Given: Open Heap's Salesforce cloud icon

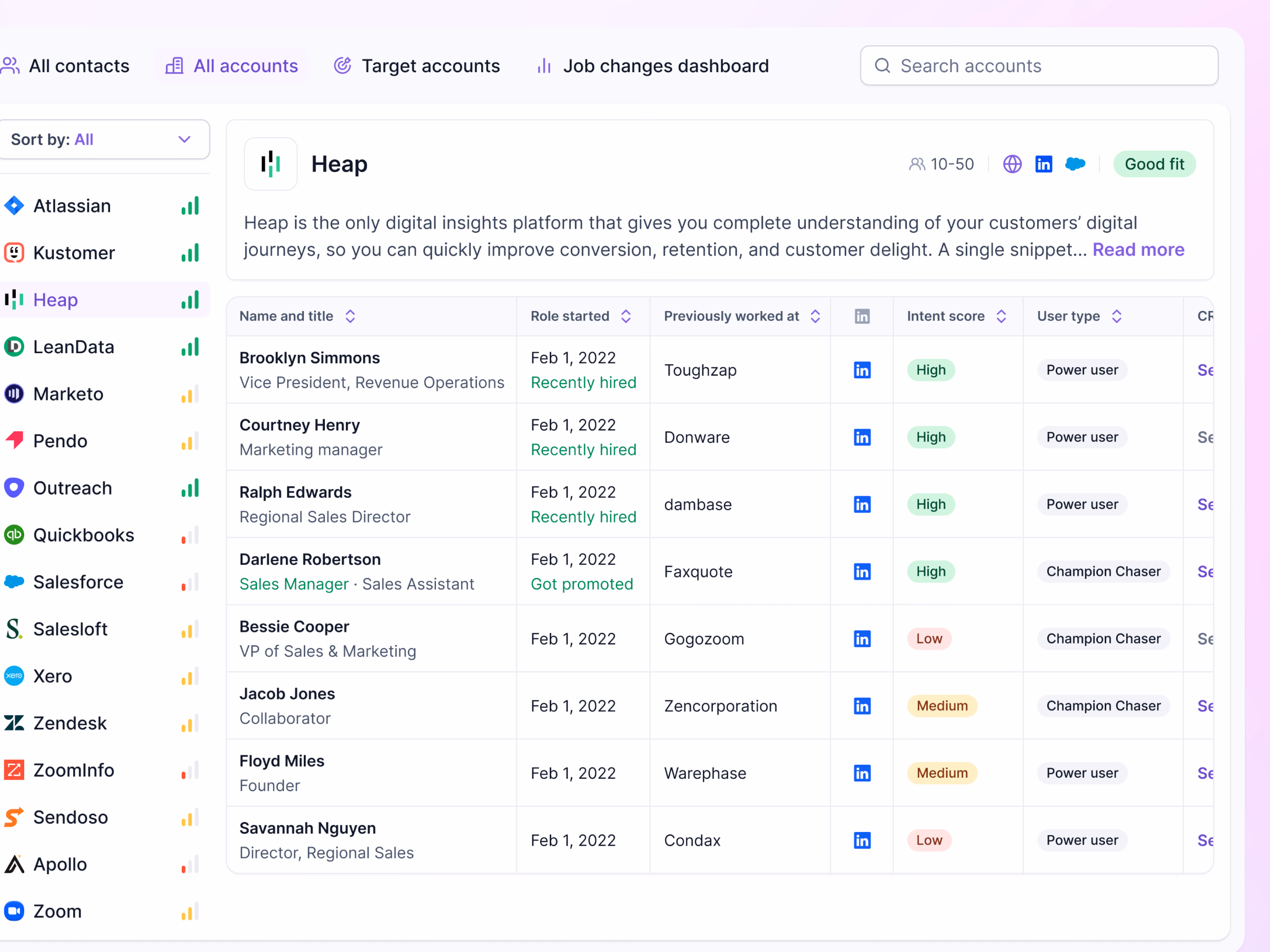Looking at the screenshot, I should (x=1075, y=164).
